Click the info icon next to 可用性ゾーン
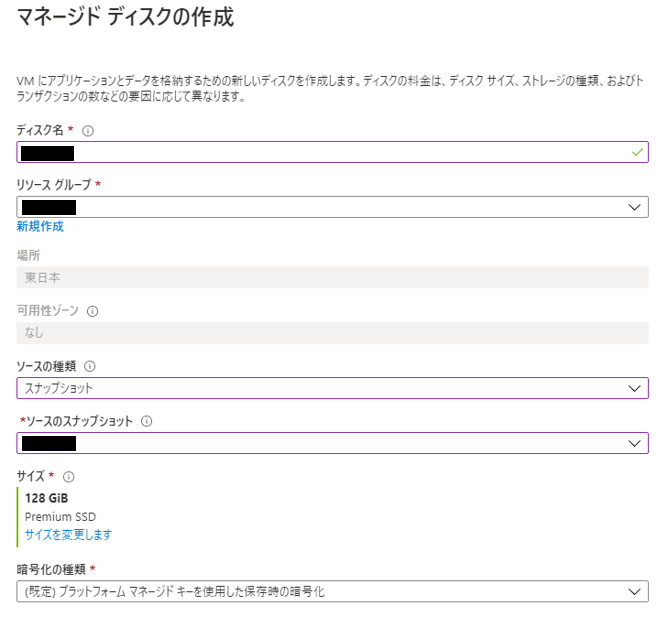 tap(93, 311)
